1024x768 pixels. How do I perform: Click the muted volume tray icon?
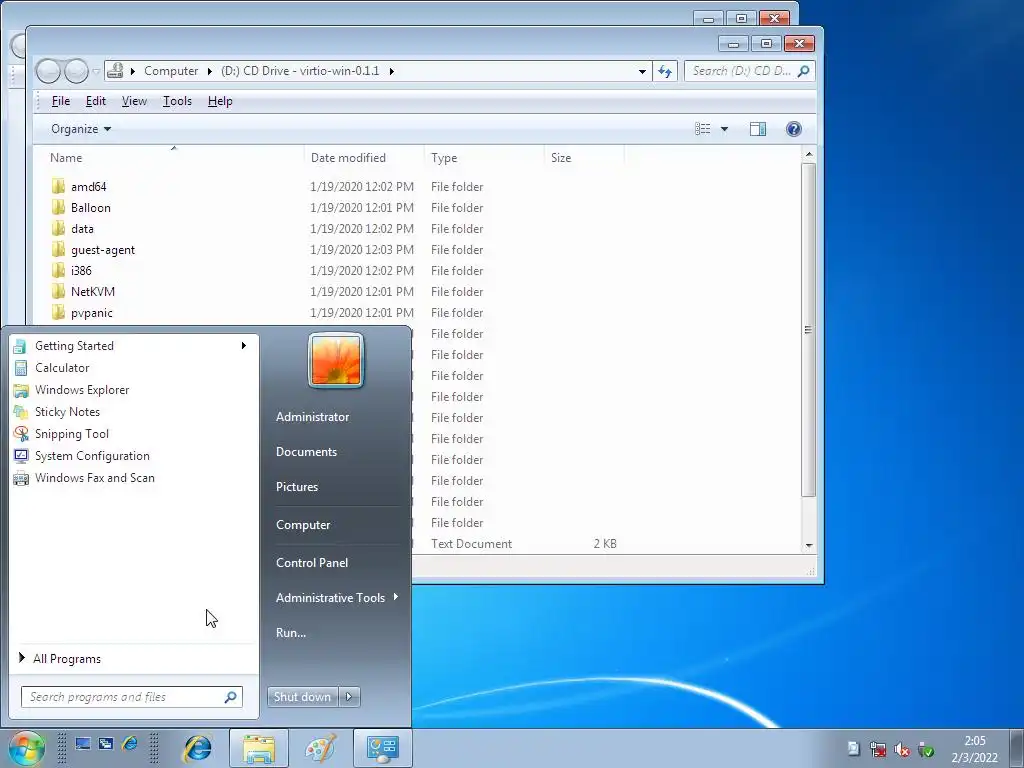902,749
